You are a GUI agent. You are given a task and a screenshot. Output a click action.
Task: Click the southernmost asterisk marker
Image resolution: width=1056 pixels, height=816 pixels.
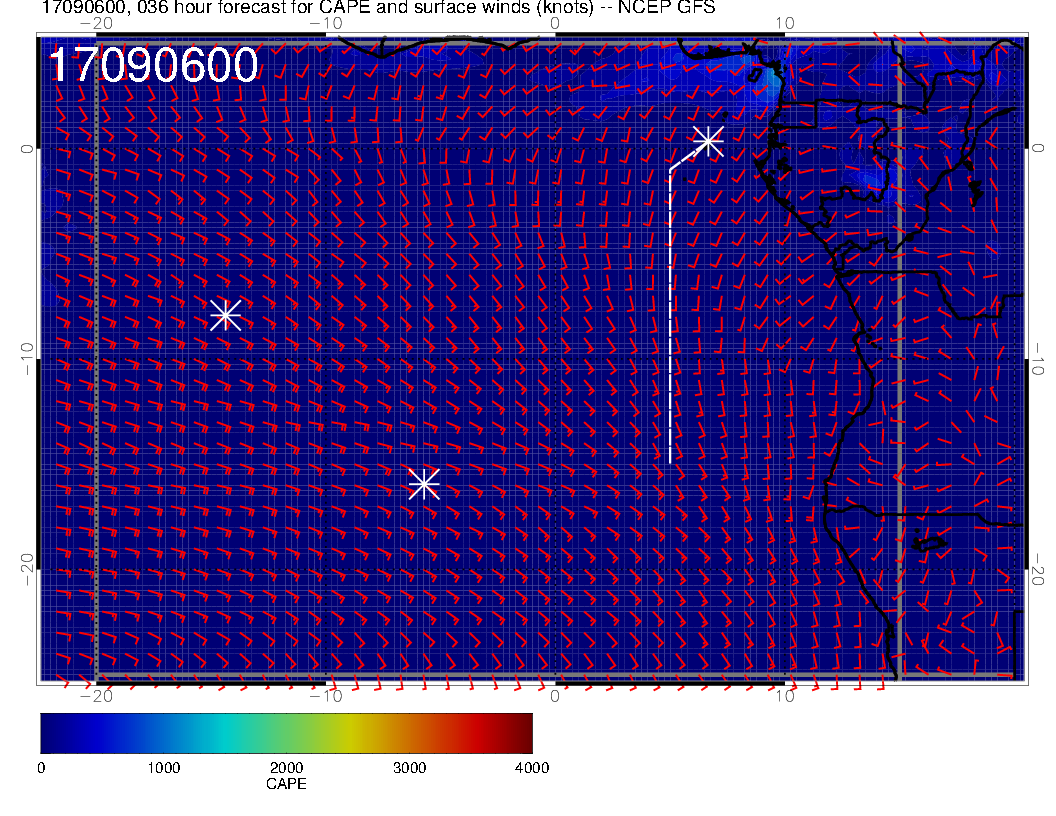click(x=424, y=484)
